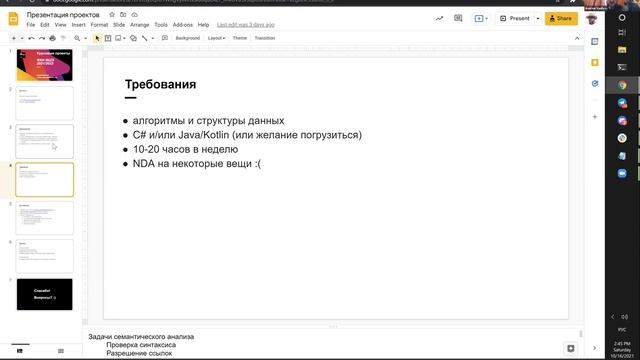640x360 pixels.
Task: Open the View menu
Action: point(60,25)
